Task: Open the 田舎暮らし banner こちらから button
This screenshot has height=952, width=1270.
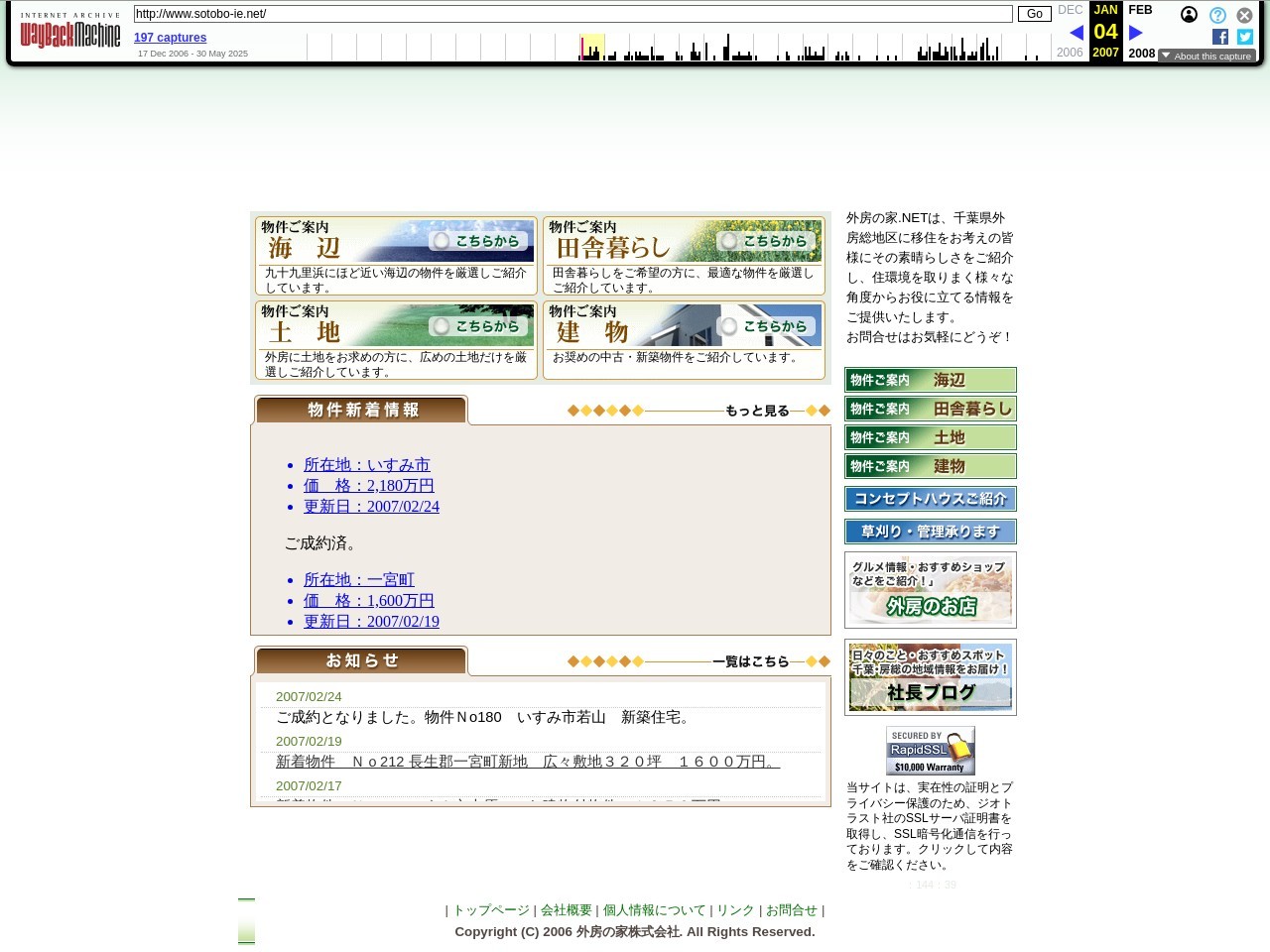Action: coord(768,241)
